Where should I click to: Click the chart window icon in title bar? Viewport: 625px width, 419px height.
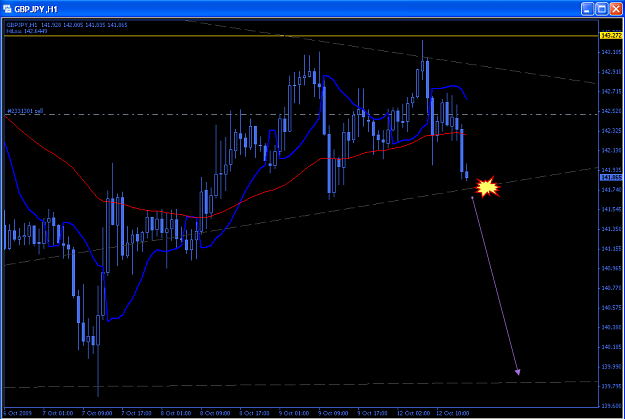click(7, 8)
